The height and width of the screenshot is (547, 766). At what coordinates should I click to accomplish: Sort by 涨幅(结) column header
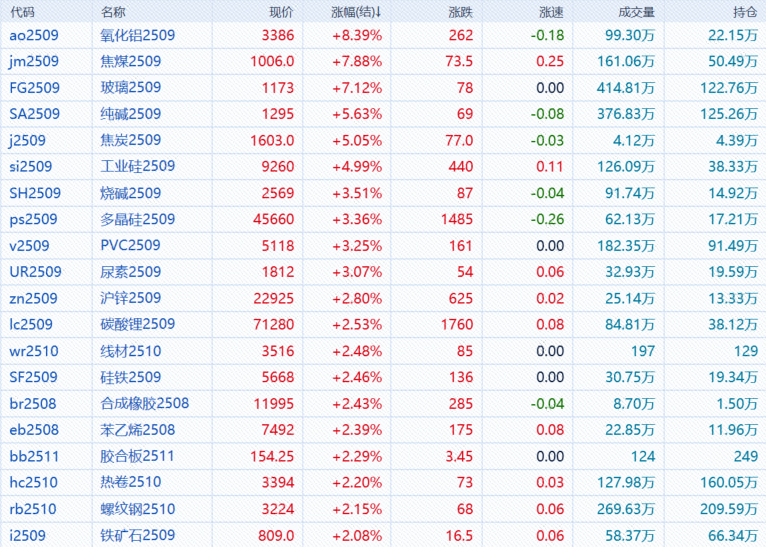pyautogui.click(x=356, y=12)
